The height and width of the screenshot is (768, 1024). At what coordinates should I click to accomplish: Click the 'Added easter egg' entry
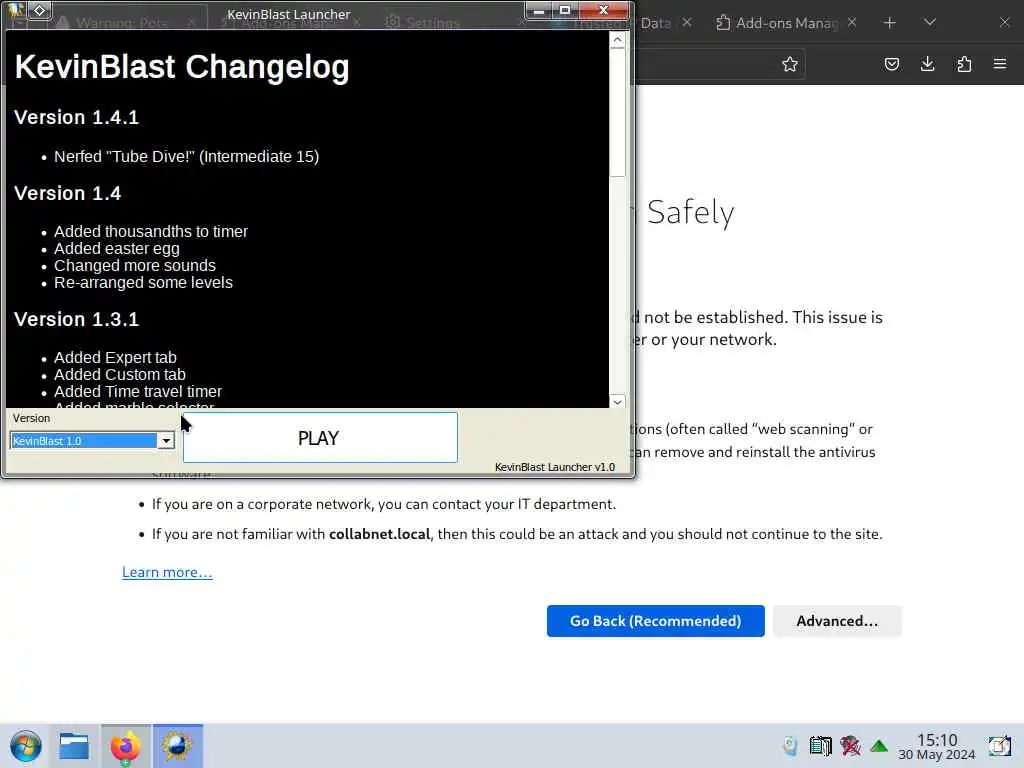(x=117, y=249)
